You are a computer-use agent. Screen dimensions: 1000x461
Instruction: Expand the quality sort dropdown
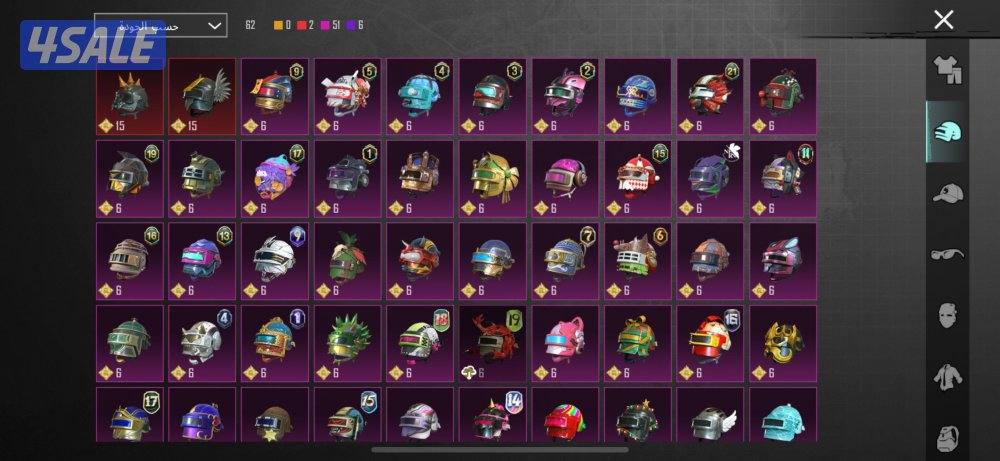(x=161, y=26)
